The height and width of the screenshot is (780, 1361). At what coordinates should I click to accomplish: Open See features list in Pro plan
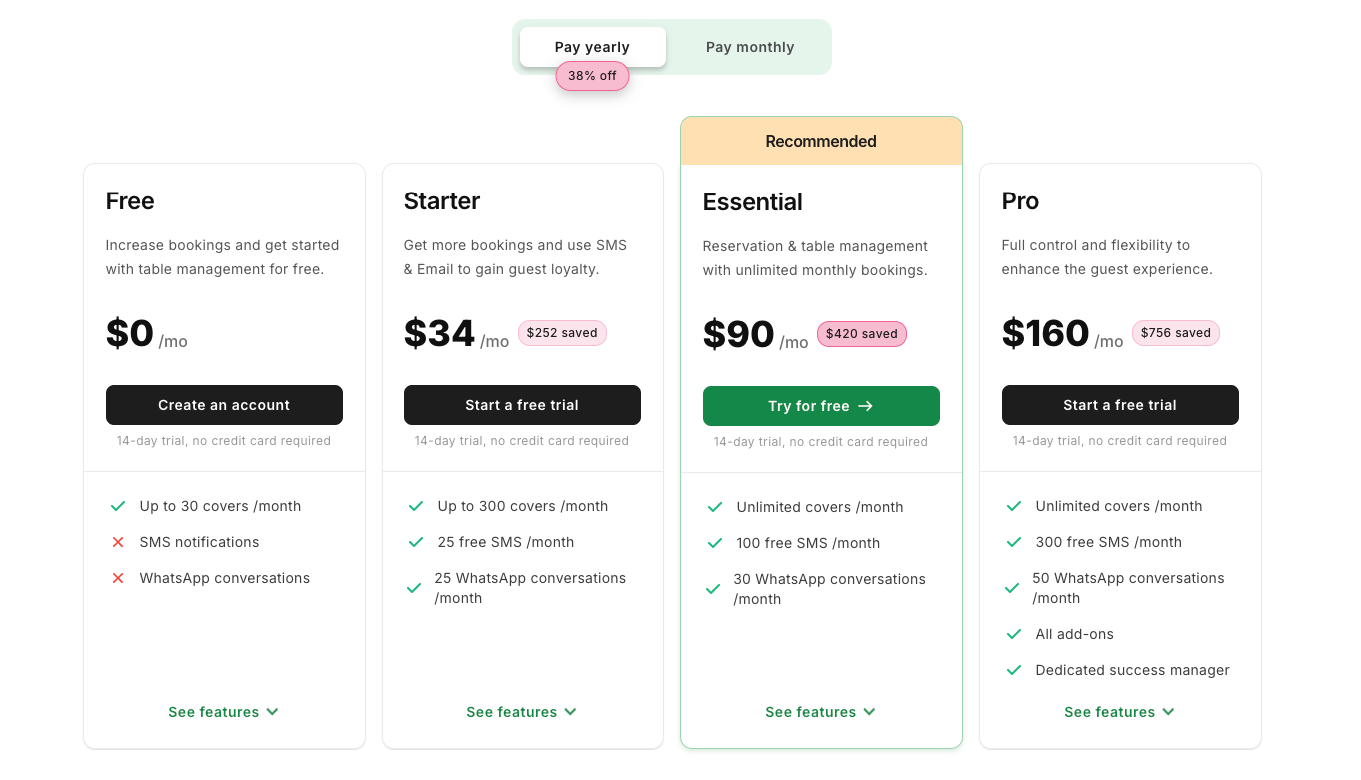1119,712
